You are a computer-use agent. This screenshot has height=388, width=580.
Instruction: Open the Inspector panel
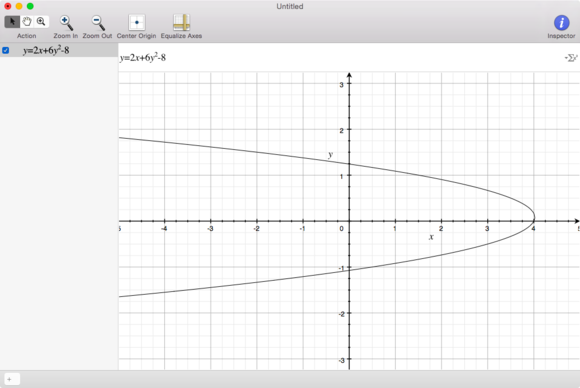point(561,23)
